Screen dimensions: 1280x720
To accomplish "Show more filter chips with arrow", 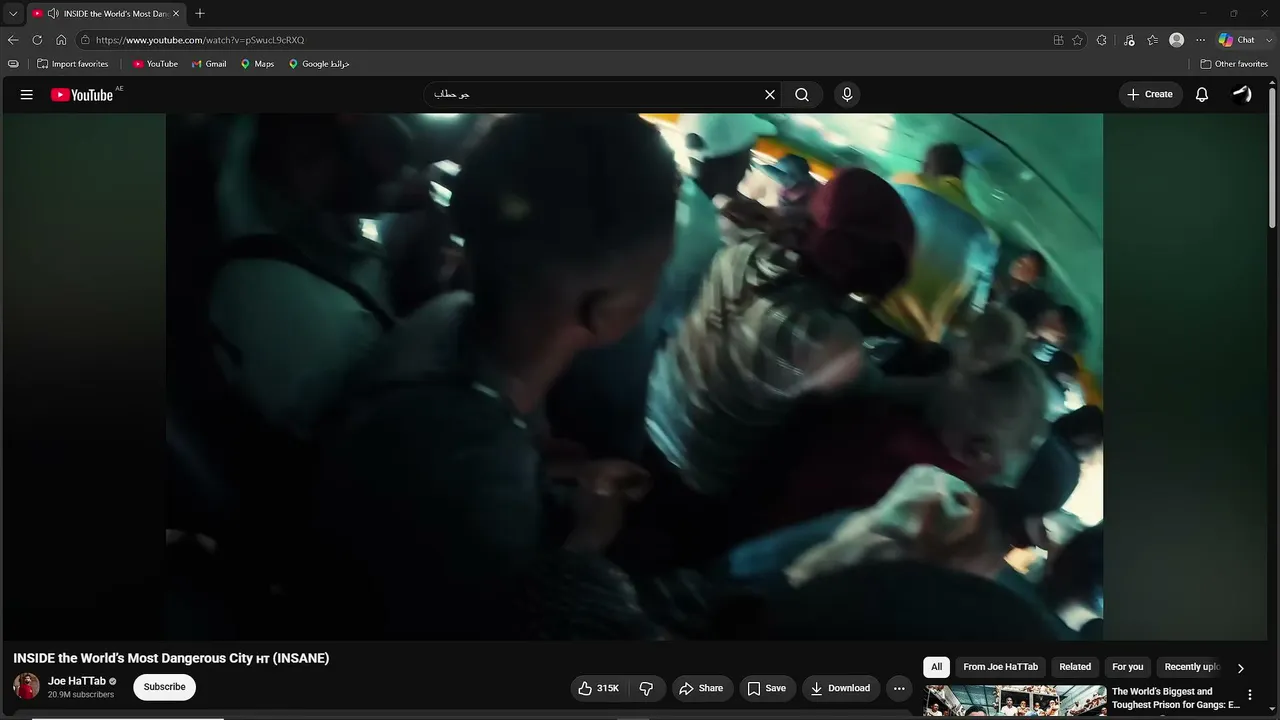I will click(x=1240, y=668).
